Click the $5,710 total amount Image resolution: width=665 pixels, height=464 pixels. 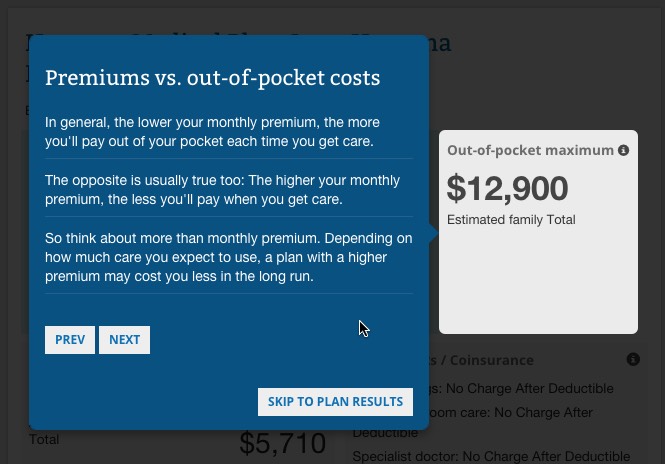(283, 444)
